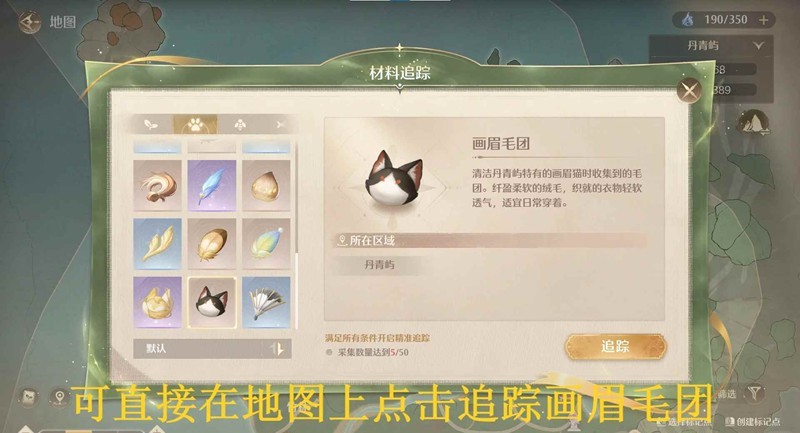Click the 地图 back icon
This screenshot has height=433, width=800.
click(x=30, y=21)
